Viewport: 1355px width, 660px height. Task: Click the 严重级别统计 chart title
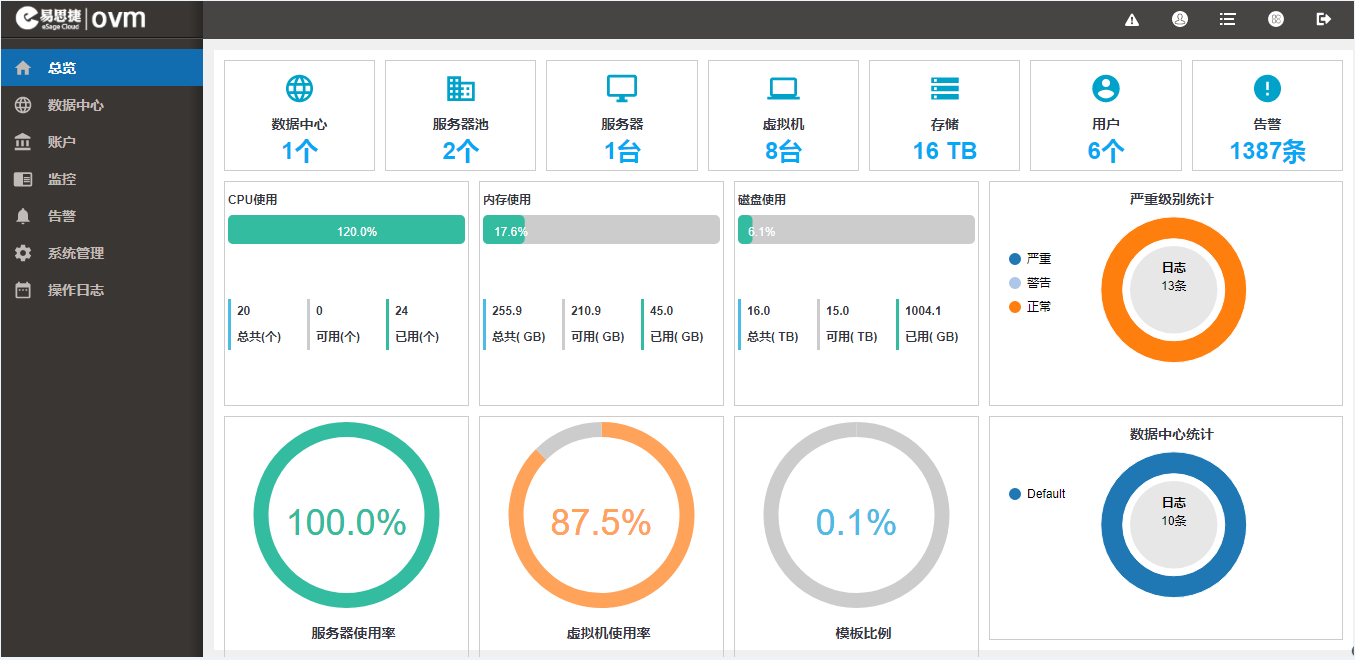(x=1172, y=199)
